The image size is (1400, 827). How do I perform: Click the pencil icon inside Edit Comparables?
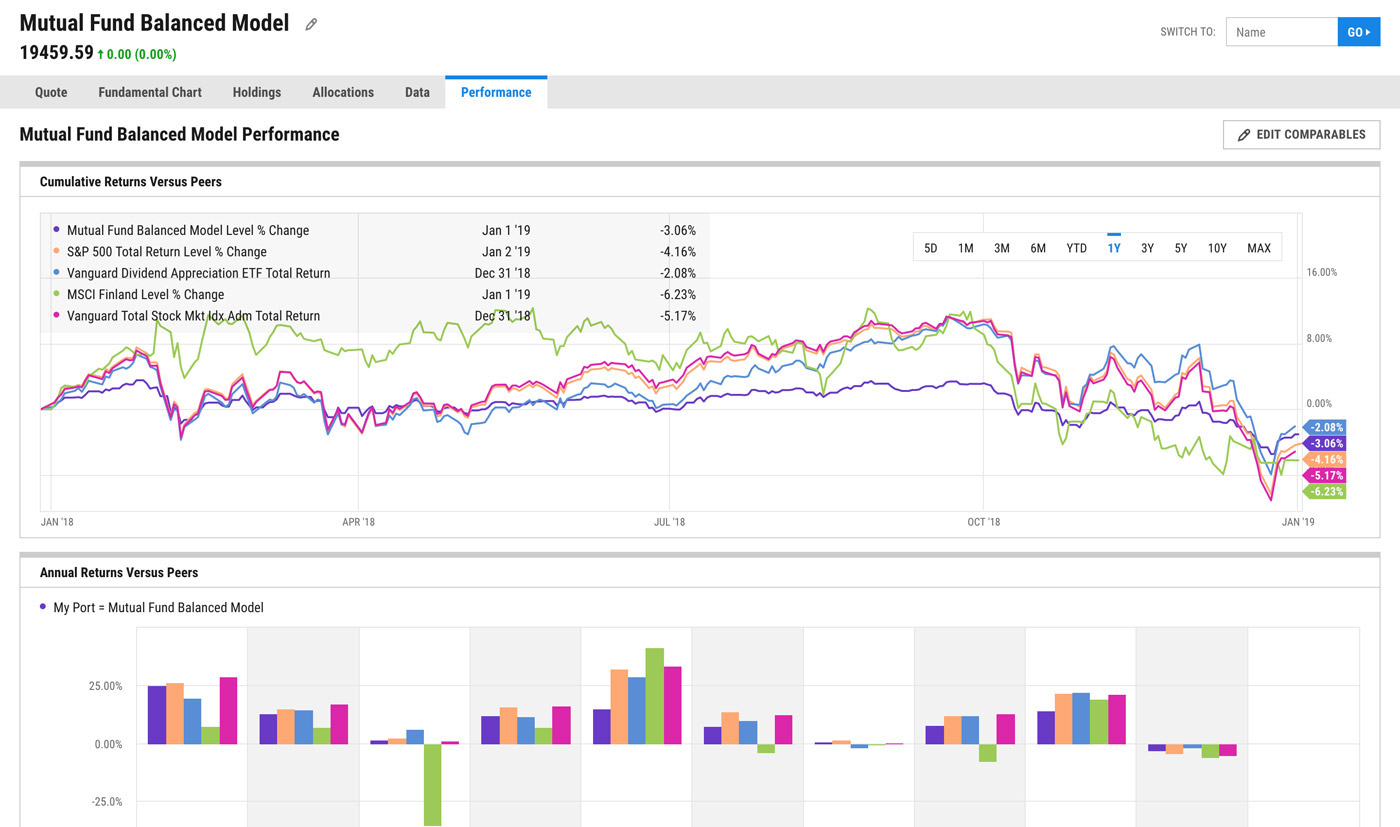pos(1244,134)
